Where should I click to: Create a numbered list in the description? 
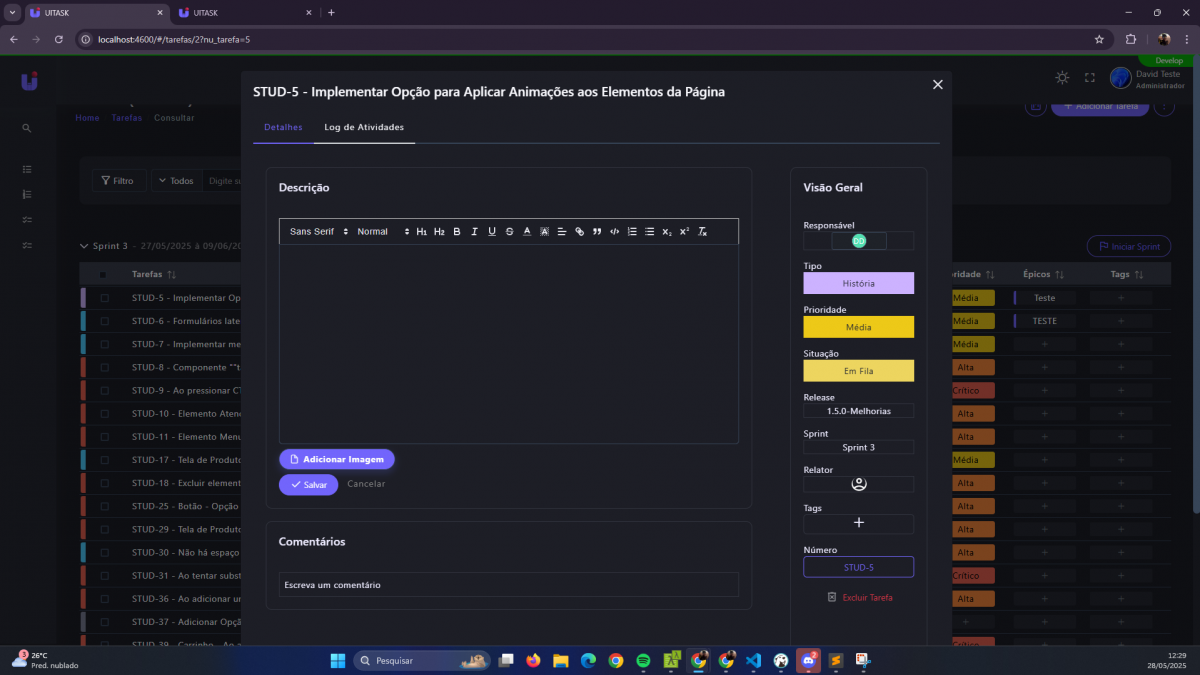(632, 232)
